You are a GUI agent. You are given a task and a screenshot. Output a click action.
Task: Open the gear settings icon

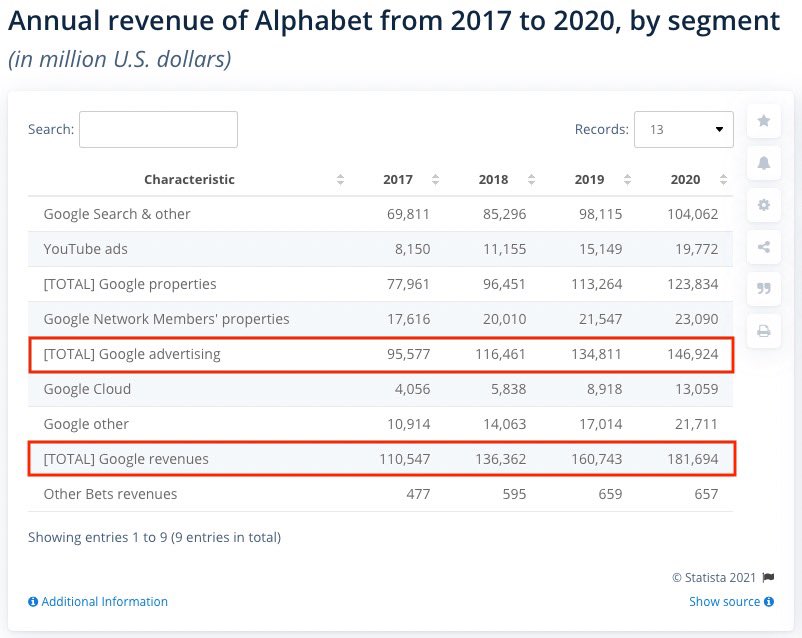coord(764,205)
